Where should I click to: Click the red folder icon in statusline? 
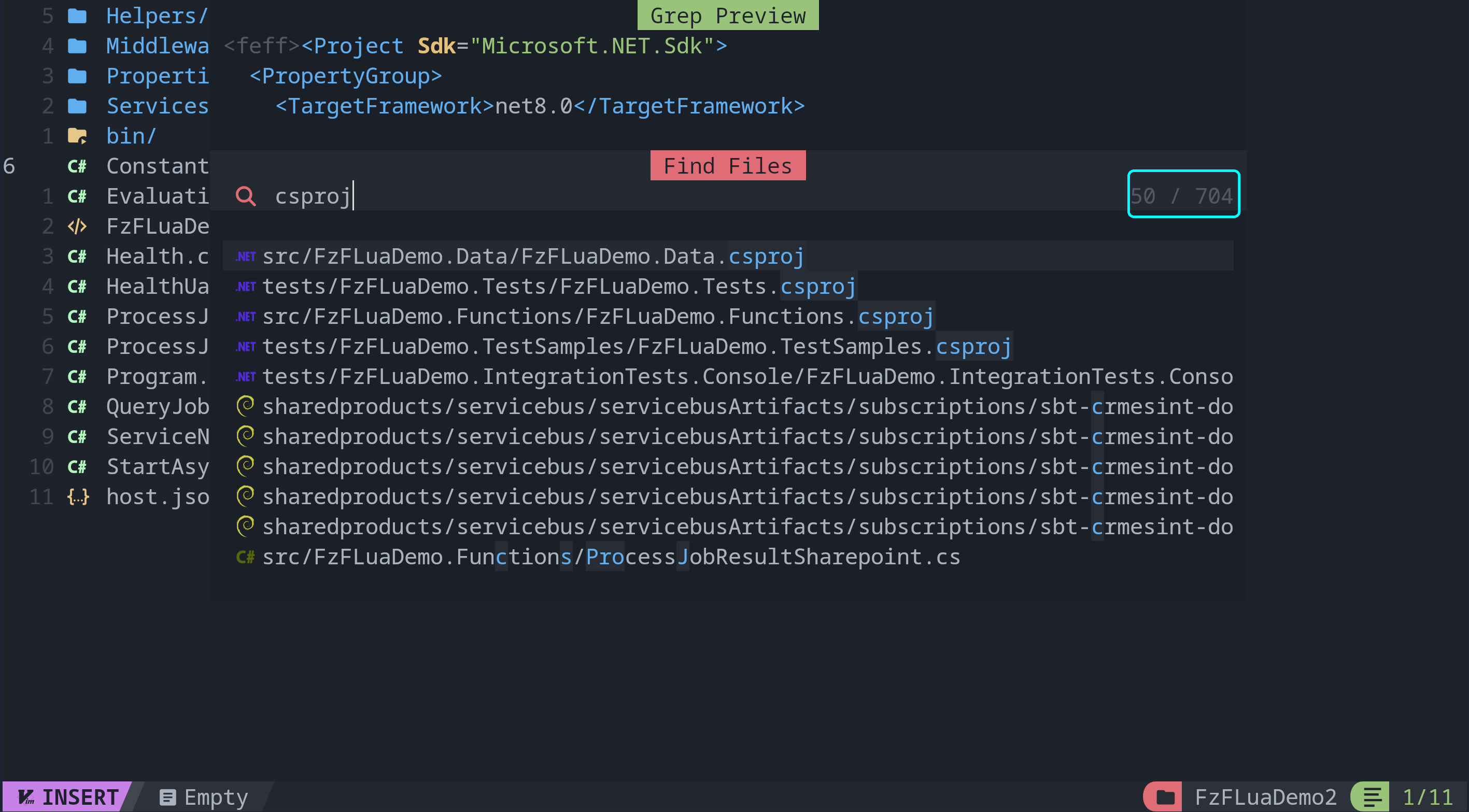pyautogui.click(x=1165, y=797)
